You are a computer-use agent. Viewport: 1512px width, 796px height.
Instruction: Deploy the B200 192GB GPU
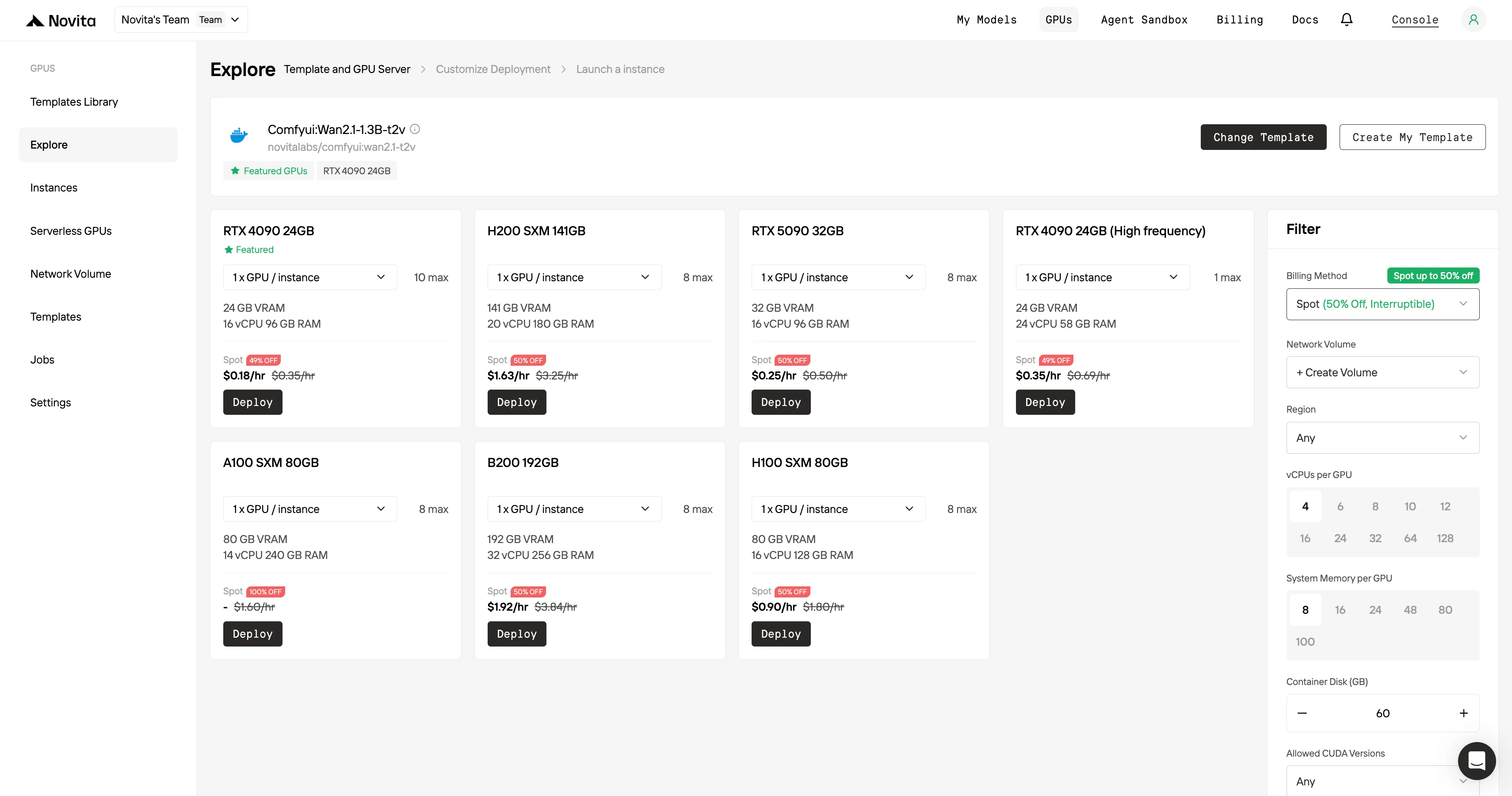click(x=516, y=634)
